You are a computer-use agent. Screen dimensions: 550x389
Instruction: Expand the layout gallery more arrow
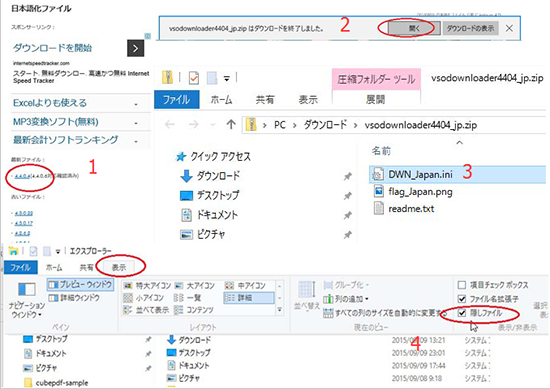click(280, 310)
